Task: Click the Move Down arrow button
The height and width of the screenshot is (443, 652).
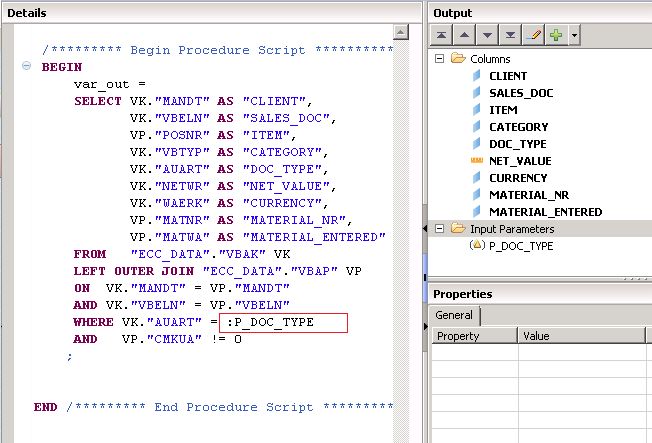Action: (489, 36)
